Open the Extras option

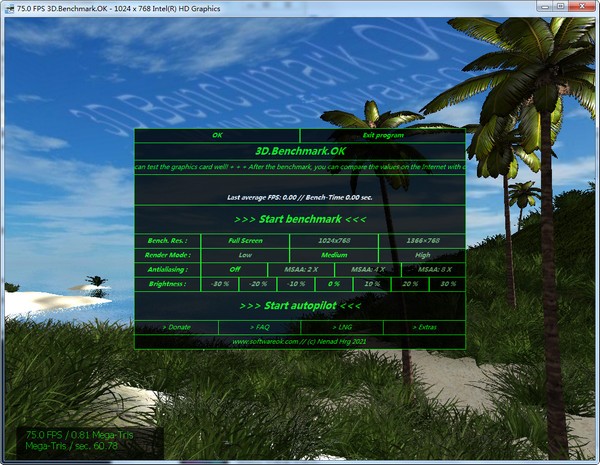pyautogui.click(x=424, y=328)
